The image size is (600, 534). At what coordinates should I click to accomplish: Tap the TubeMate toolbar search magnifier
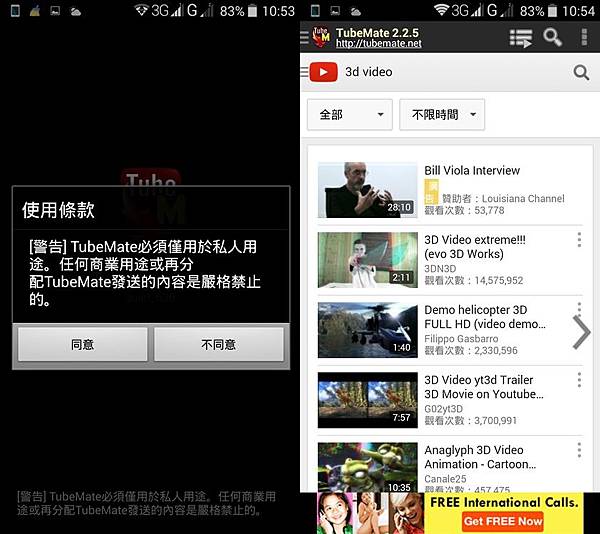553,37
